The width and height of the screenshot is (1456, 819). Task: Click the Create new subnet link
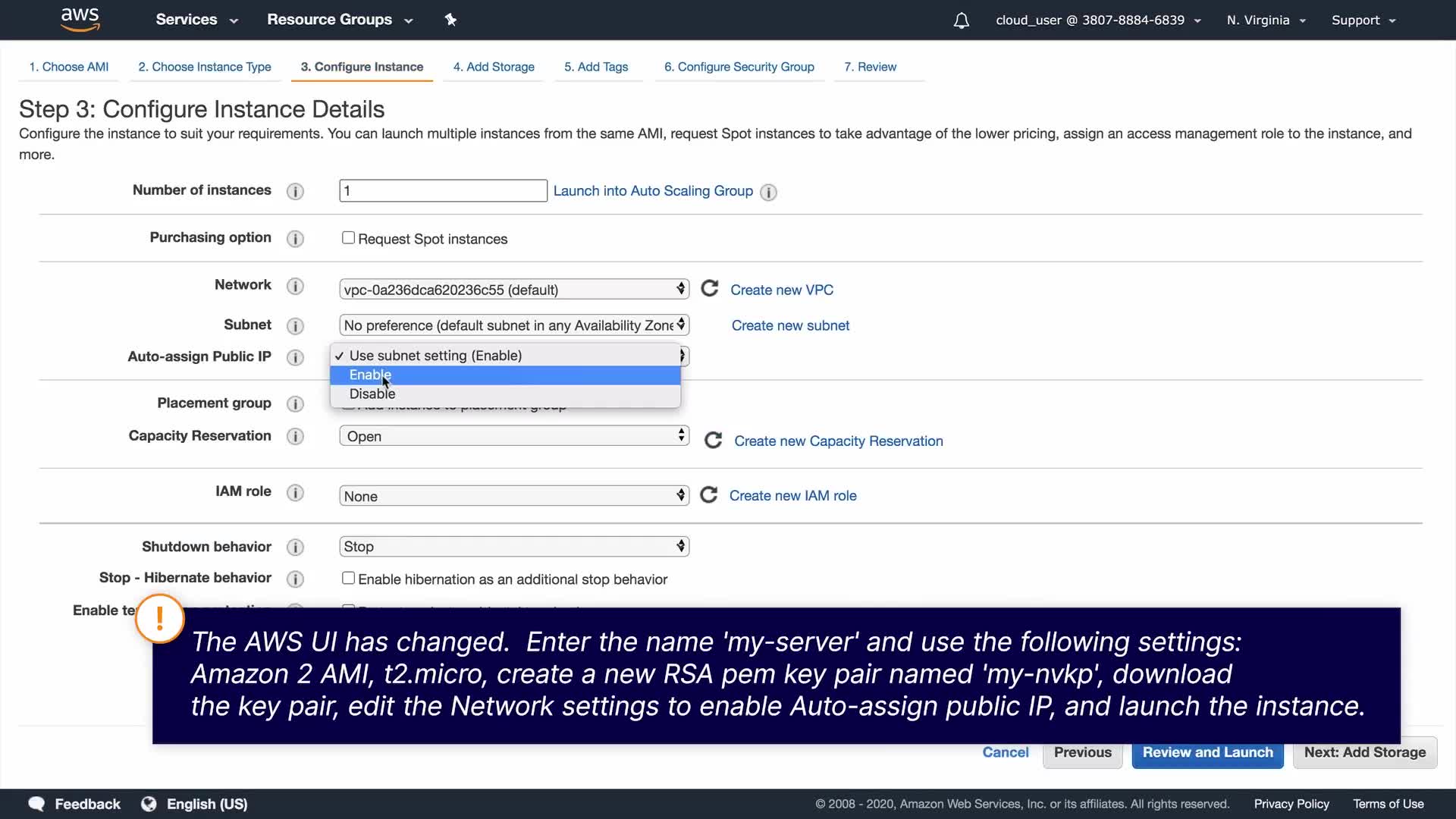790,325
